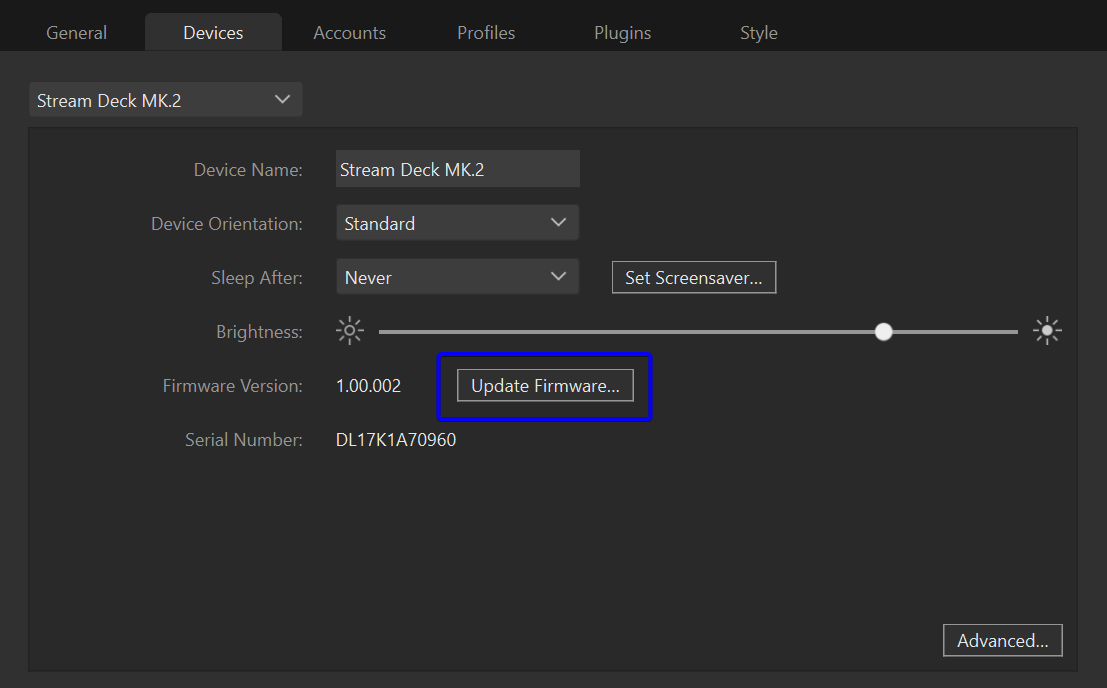Click the low brightness sun icon

coord(349,331)
